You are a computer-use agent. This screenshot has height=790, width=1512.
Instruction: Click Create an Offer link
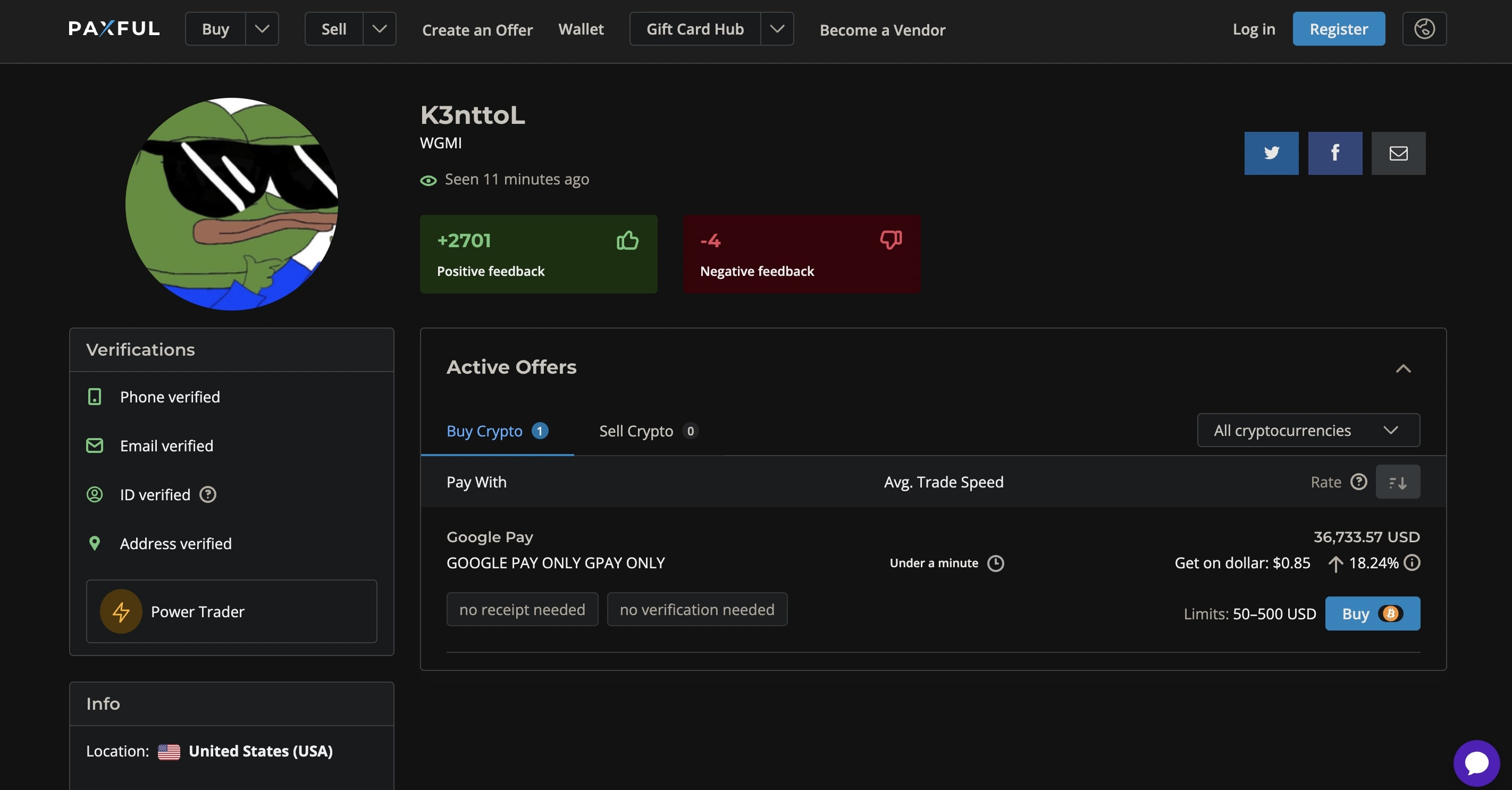pos(477,30)
